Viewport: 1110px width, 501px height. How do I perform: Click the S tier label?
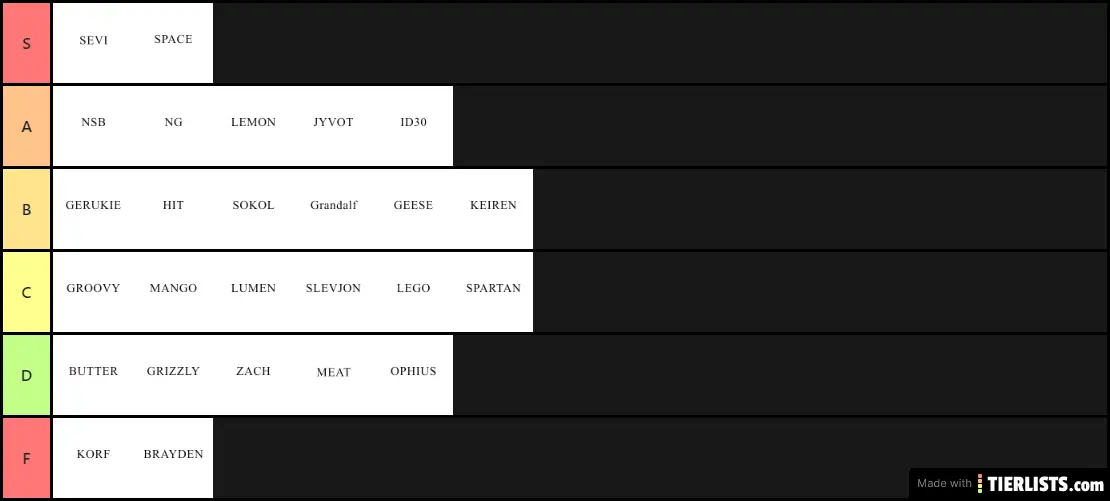coord(26,43)
